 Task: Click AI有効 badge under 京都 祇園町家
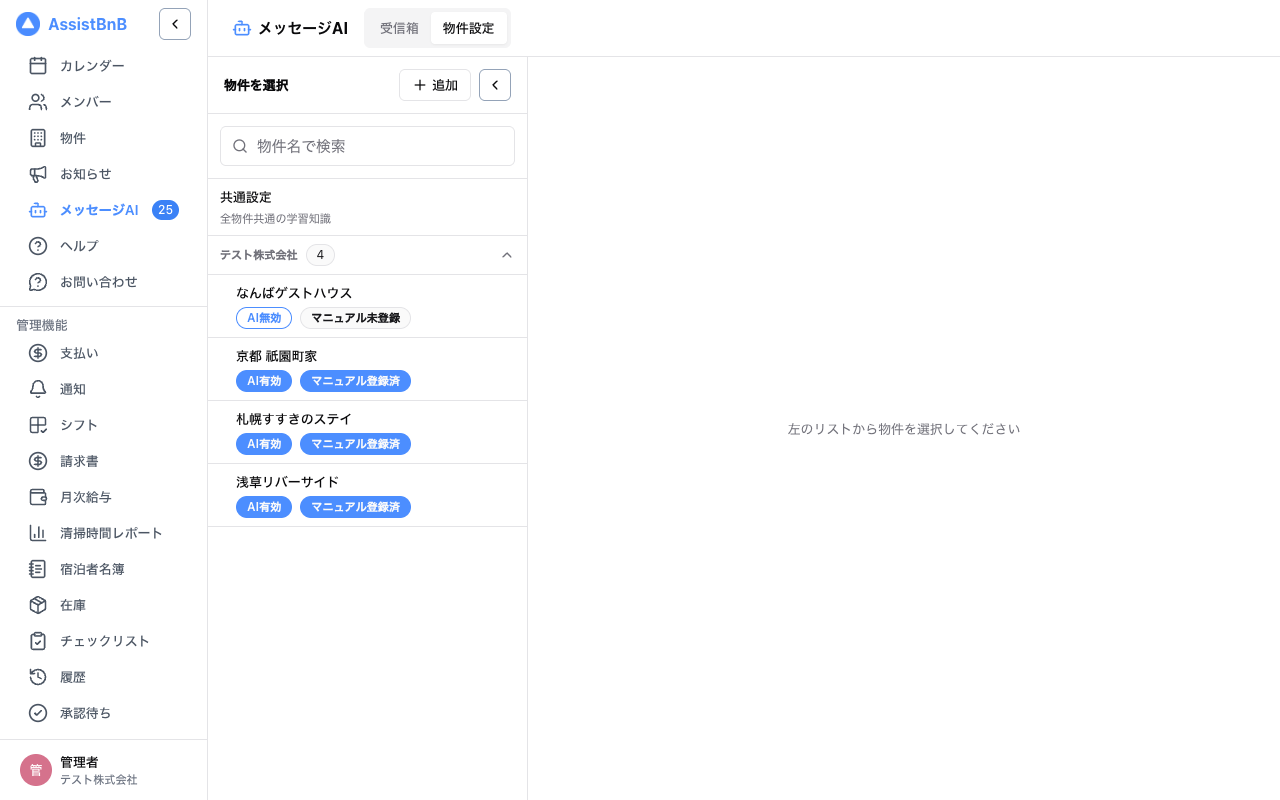[x=264, y=381]
